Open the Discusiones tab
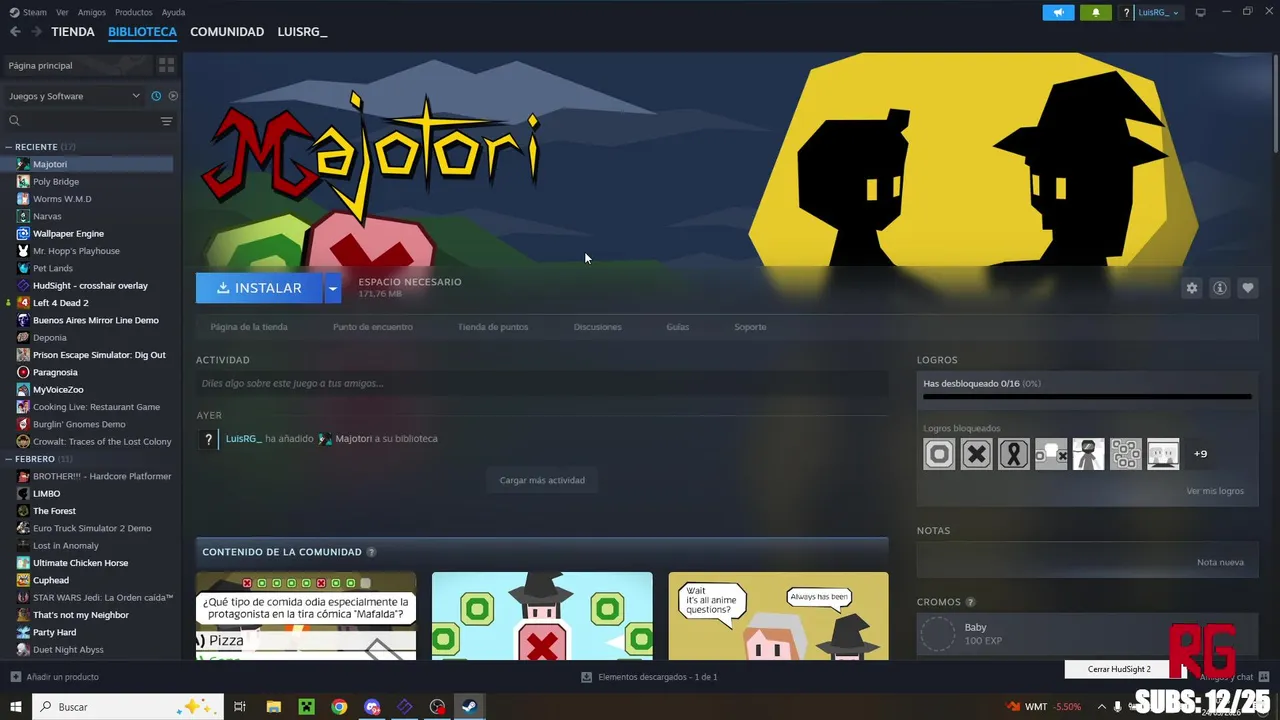 tap(597, 327)
